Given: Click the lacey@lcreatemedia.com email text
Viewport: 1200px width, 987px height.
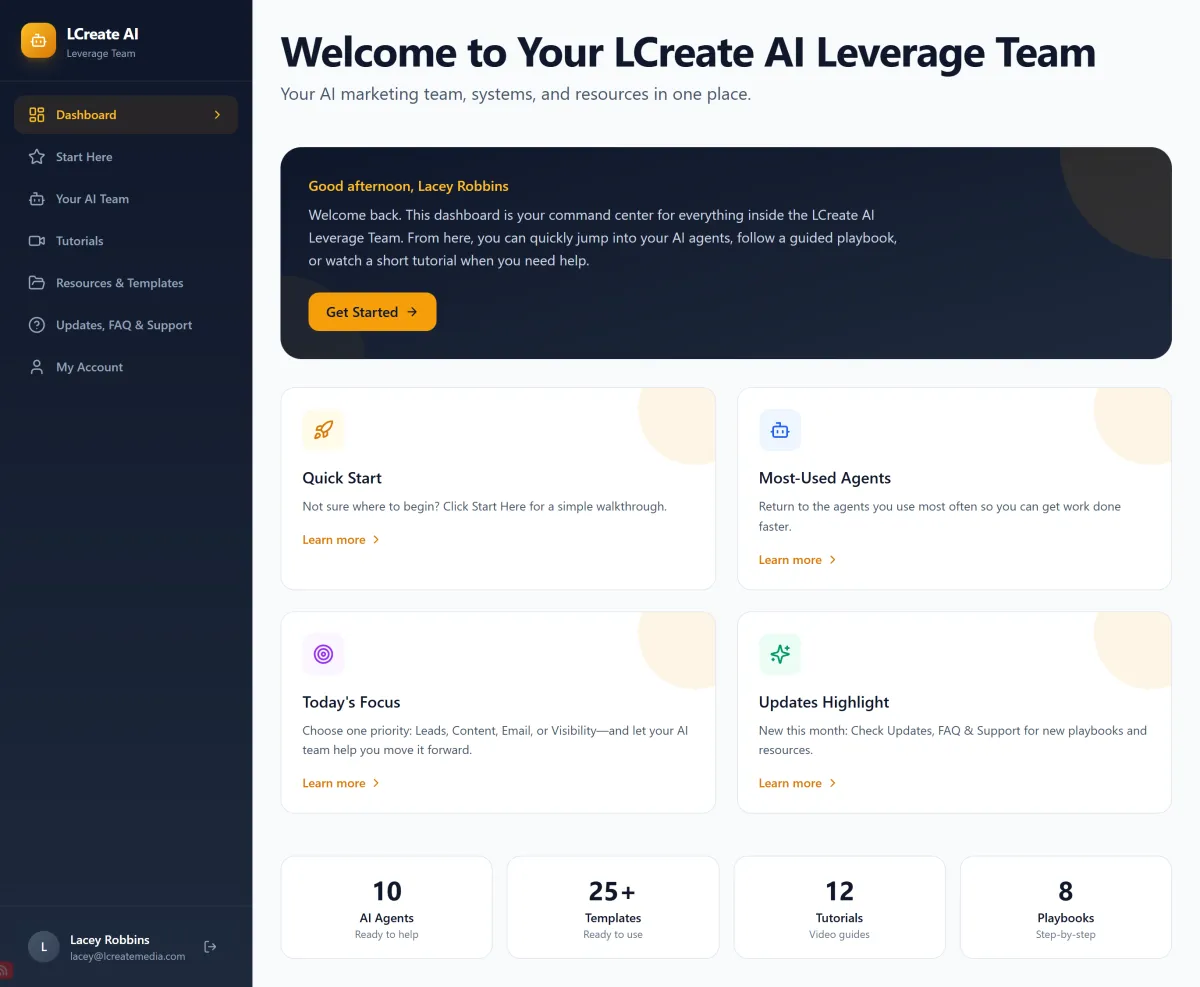Looking at the screenshot, I should click(127, 956).
